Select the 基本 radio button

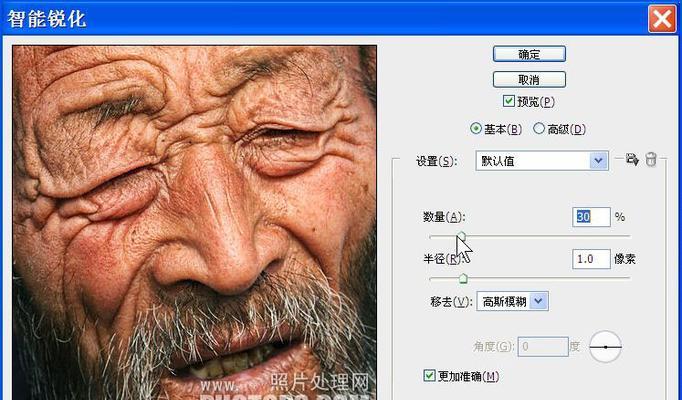475,129
